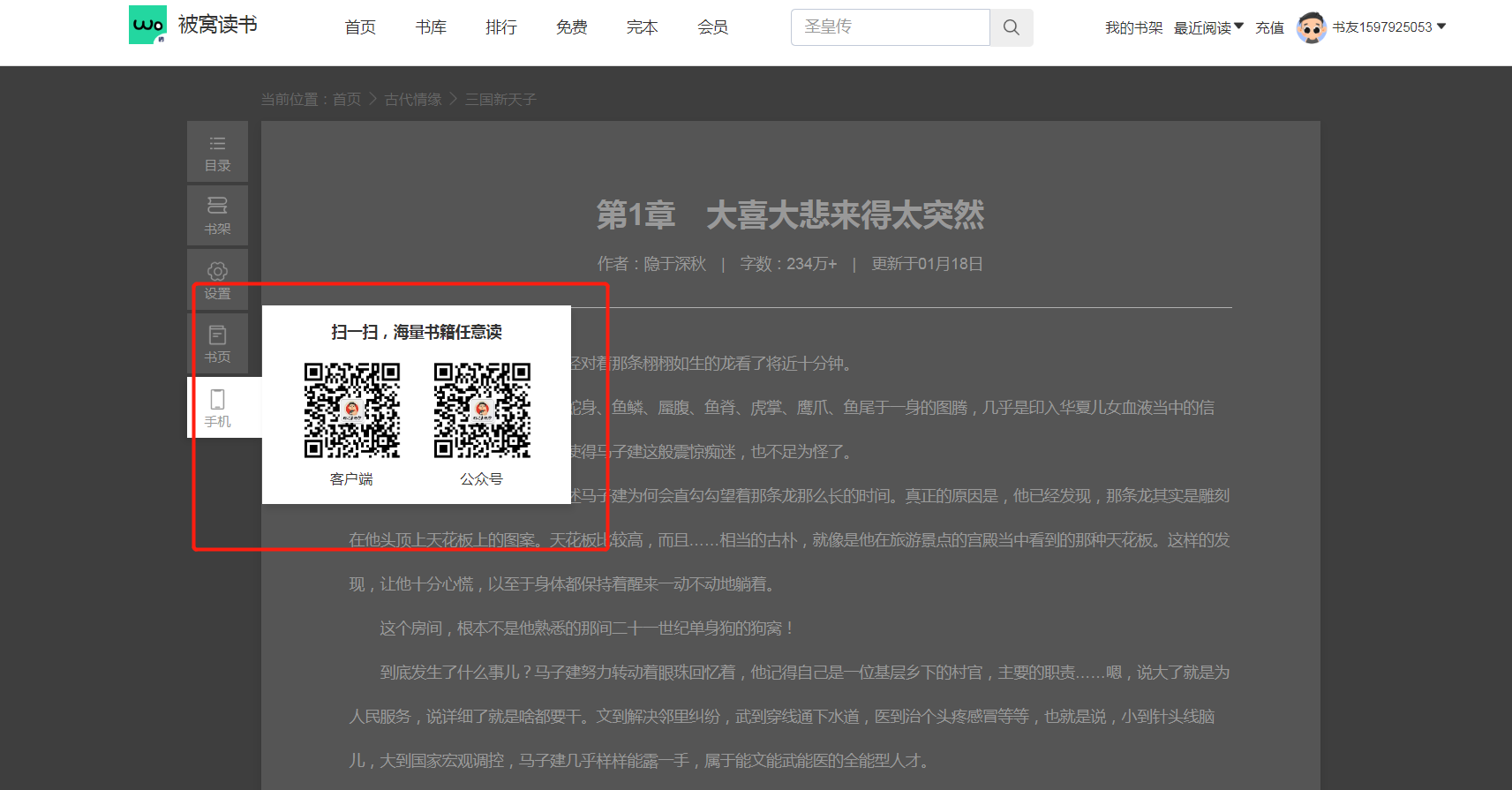Select the 书库 navigation menu item
Viewport: 1512px width, 790px height.
431,27
